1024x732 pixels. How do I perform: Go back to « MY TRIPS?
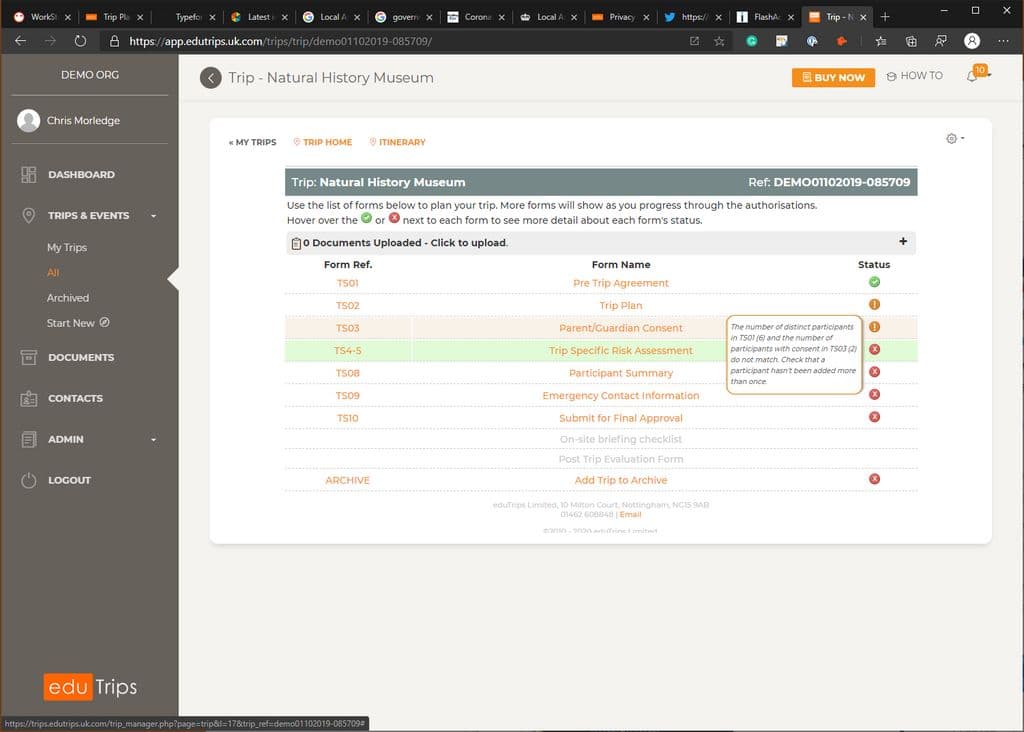pyautogui.click(x=252, y=142)
